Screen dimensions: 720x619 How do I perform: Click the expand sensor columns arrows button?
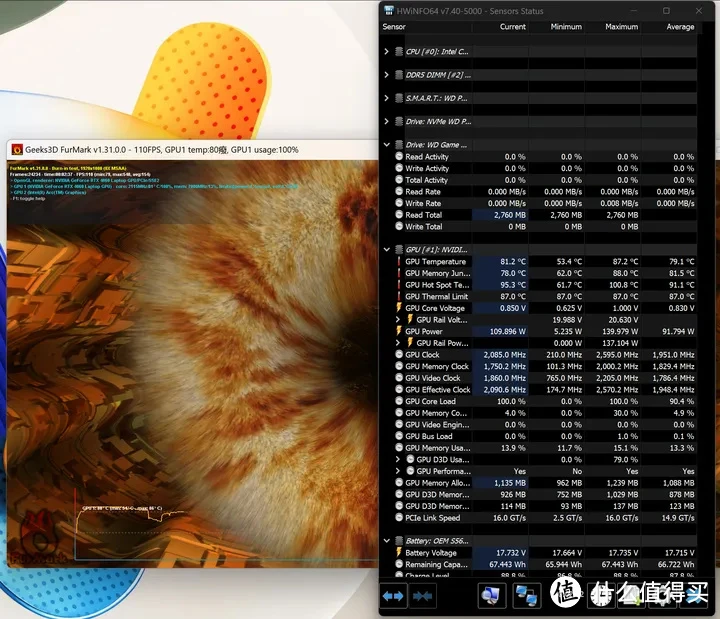tap(393, 596)
